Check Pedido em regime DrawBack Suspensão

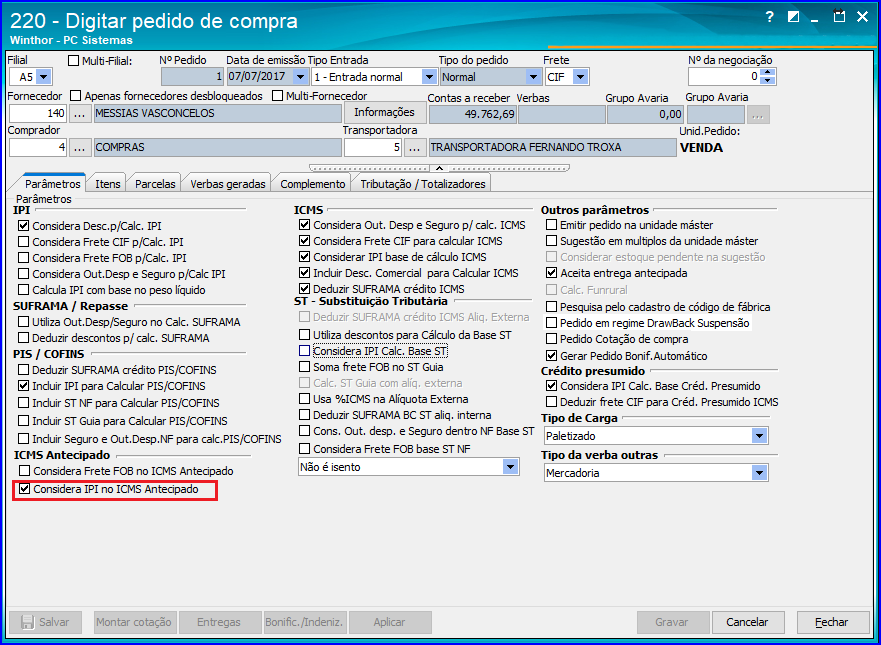[x=551, y=323]
